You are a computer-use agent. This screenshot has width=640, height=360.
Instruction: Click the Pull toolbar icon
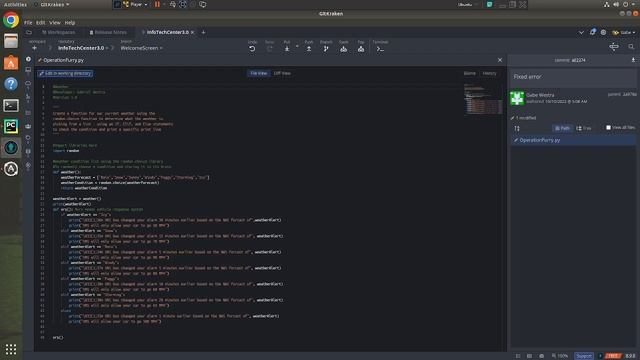287,49
